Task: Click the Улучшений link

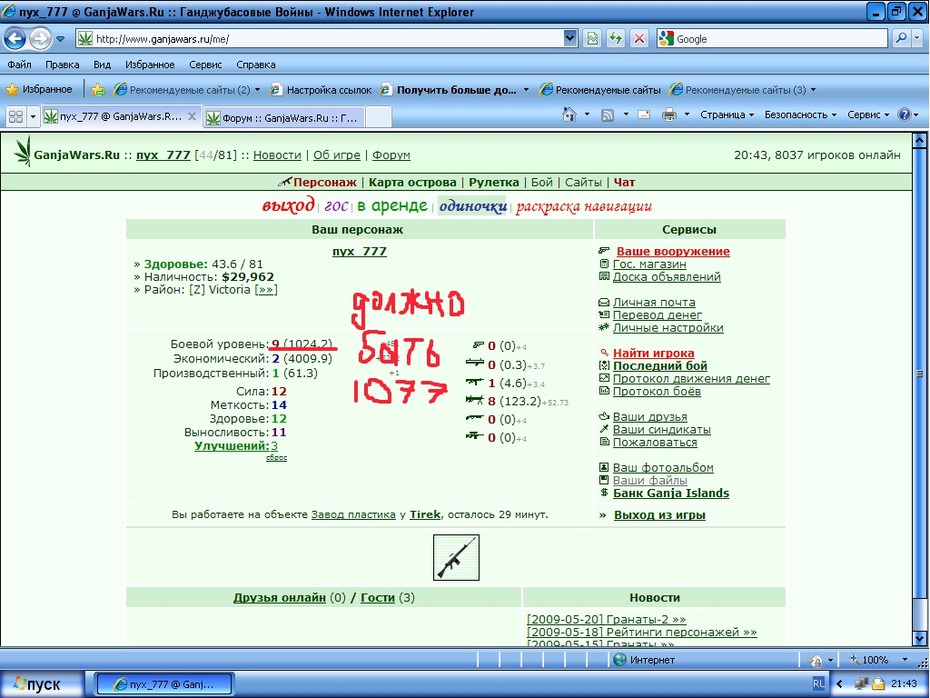Action: 231,446
